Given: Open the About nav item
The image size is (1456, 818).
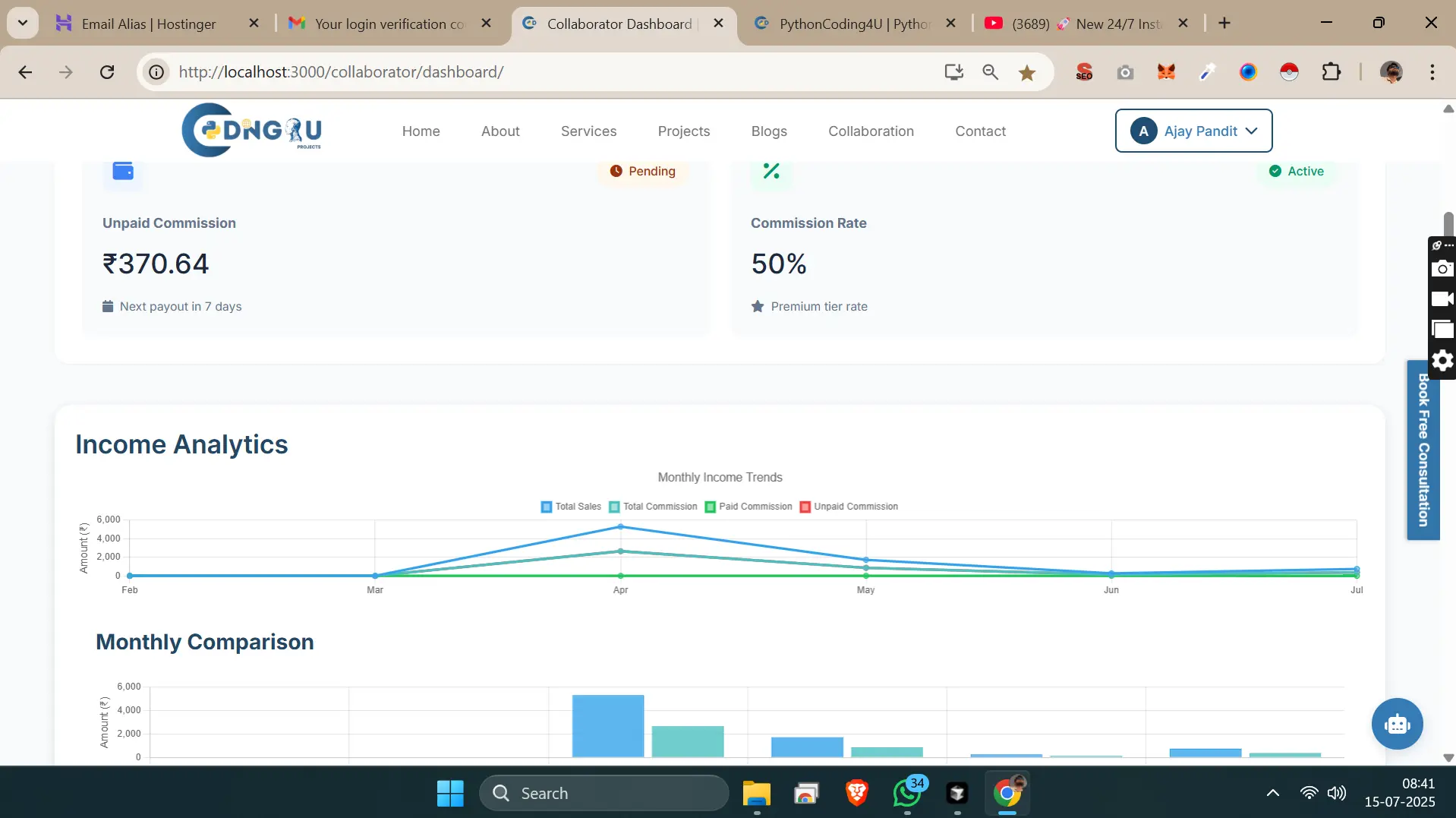Looking at the screenshot, I should point(500,131).
